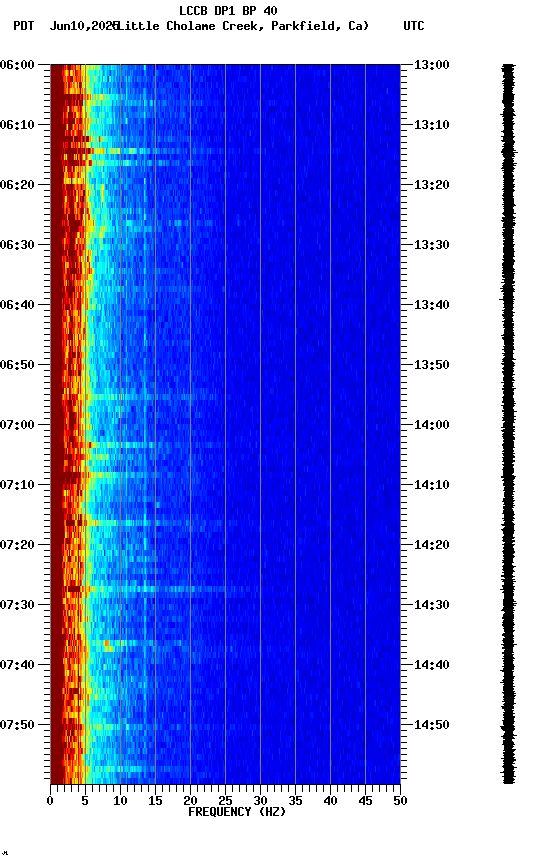The height and width of the screenshot is (864, 552).
Task: Click the frequency axis value 0
Action: tap(50, 801)
